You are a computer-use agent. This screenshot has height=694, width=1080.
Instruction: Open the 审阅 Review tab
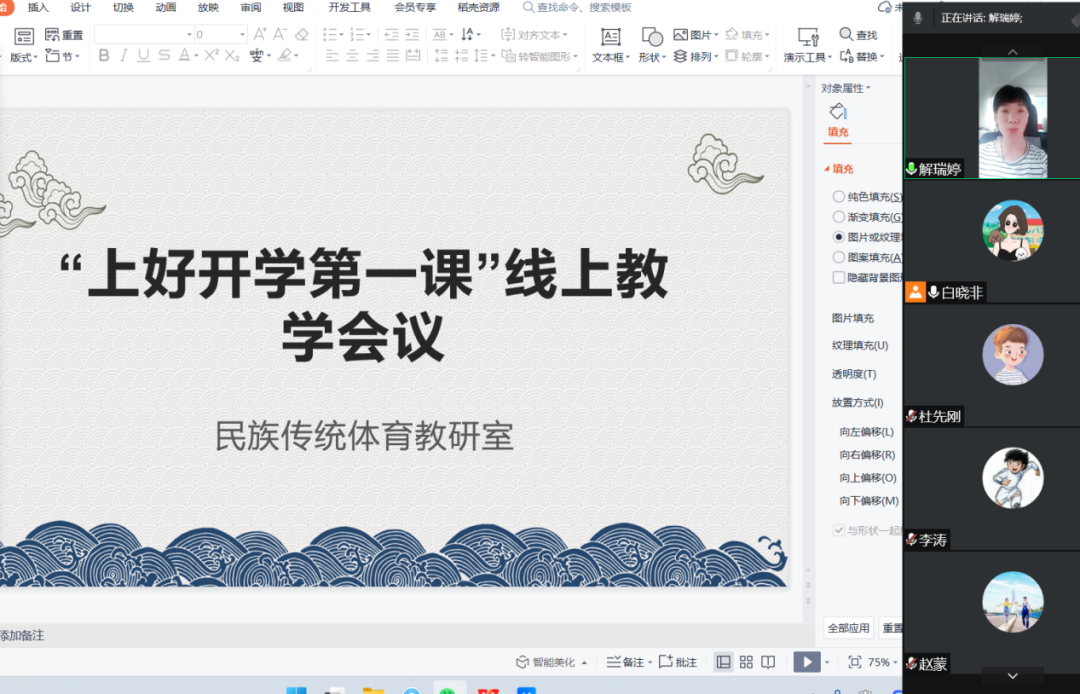[x=251, y=7]
